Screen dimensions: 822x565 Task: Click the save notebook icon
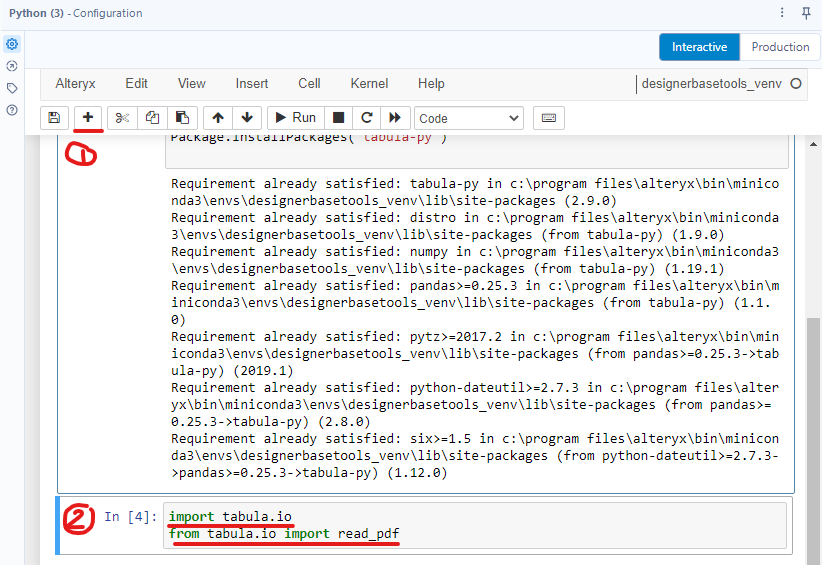coord(54,118)
